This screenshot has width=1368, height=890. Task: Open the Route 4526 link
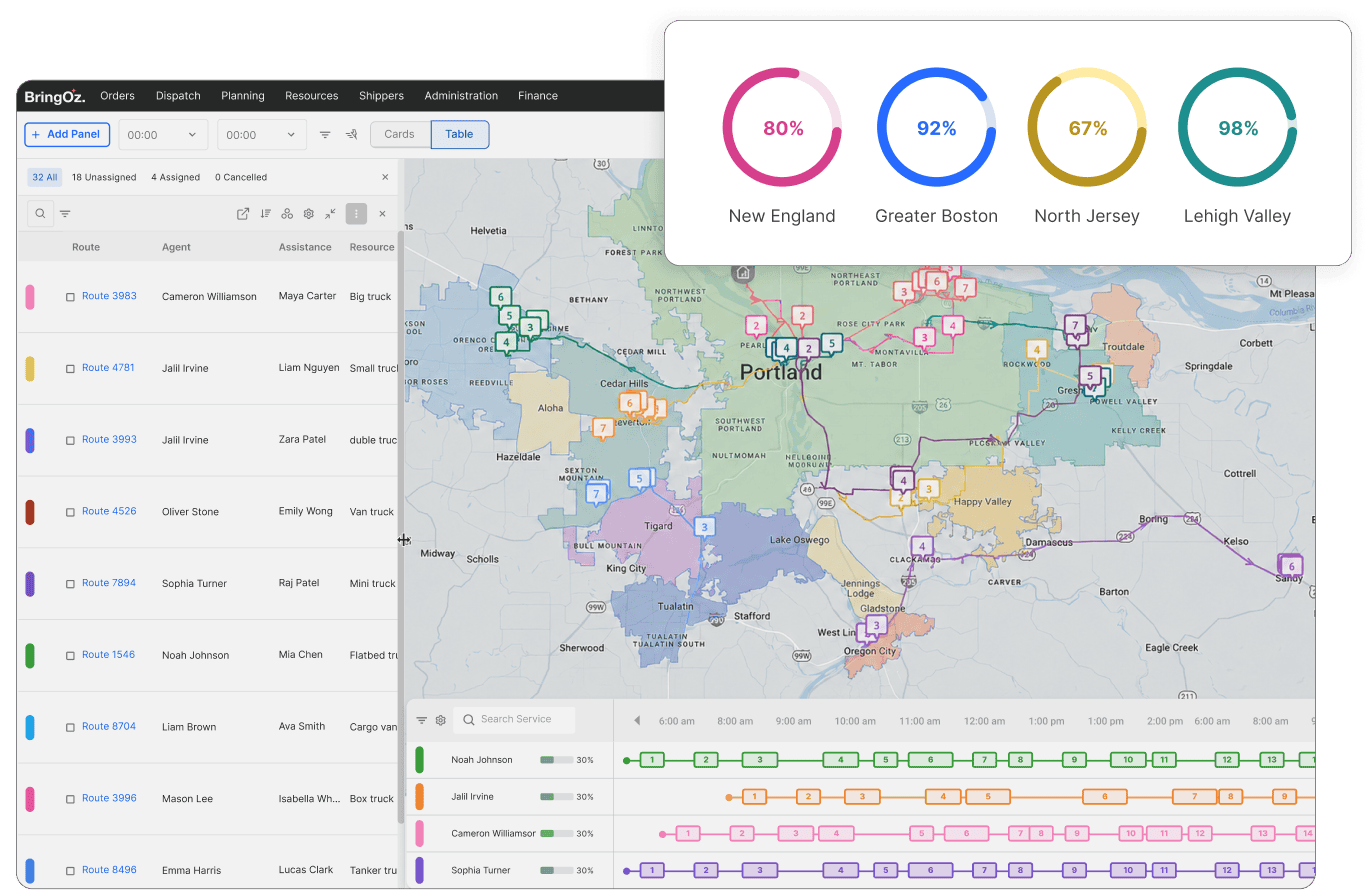coord(109,511)
